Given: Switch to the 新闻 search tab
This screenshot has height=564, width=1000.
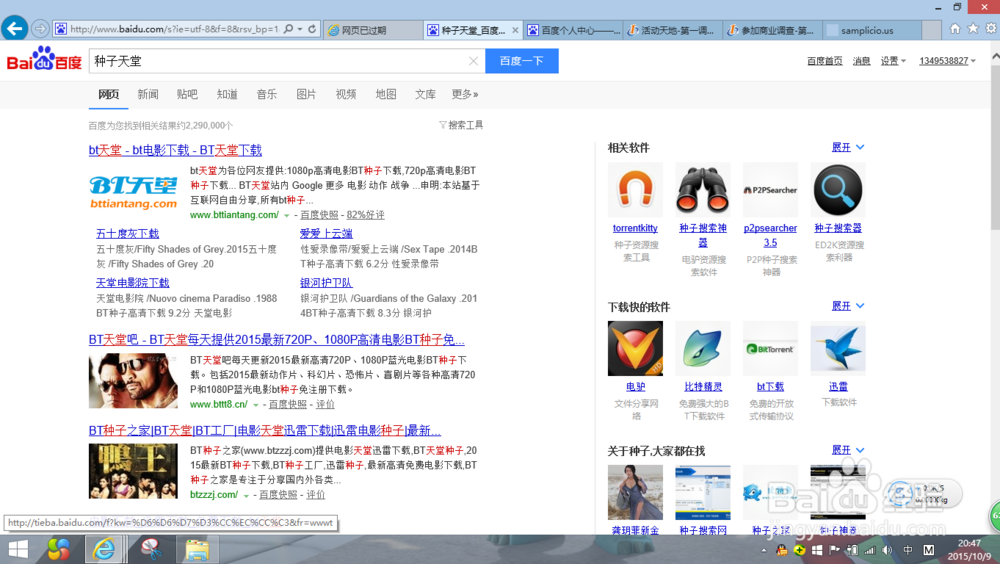Looking at the screenshot, I should (148, 94).
